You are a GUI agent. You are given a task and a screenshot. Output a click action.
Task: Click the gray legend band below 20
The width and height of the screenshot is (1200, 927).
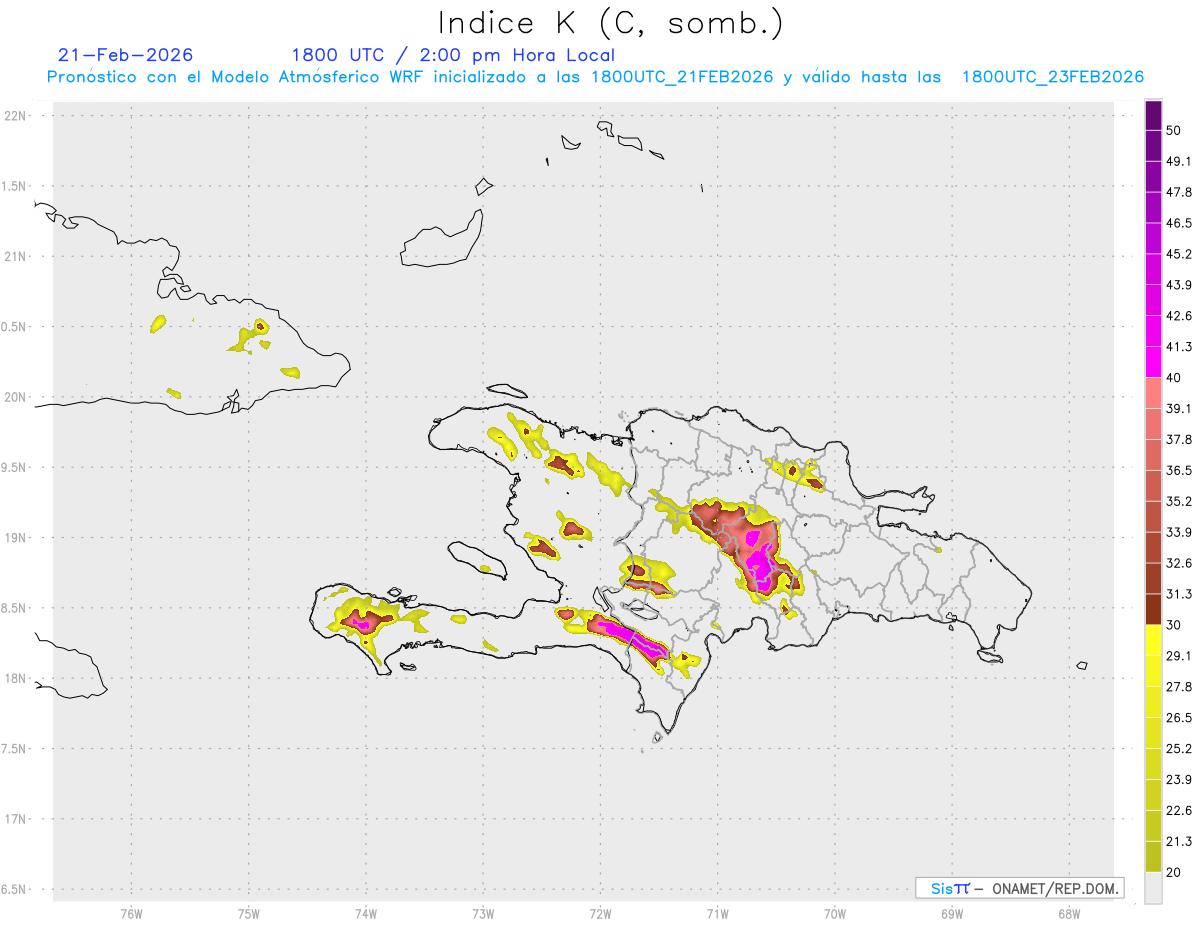pyautogui.click(x=1154, y=888)
